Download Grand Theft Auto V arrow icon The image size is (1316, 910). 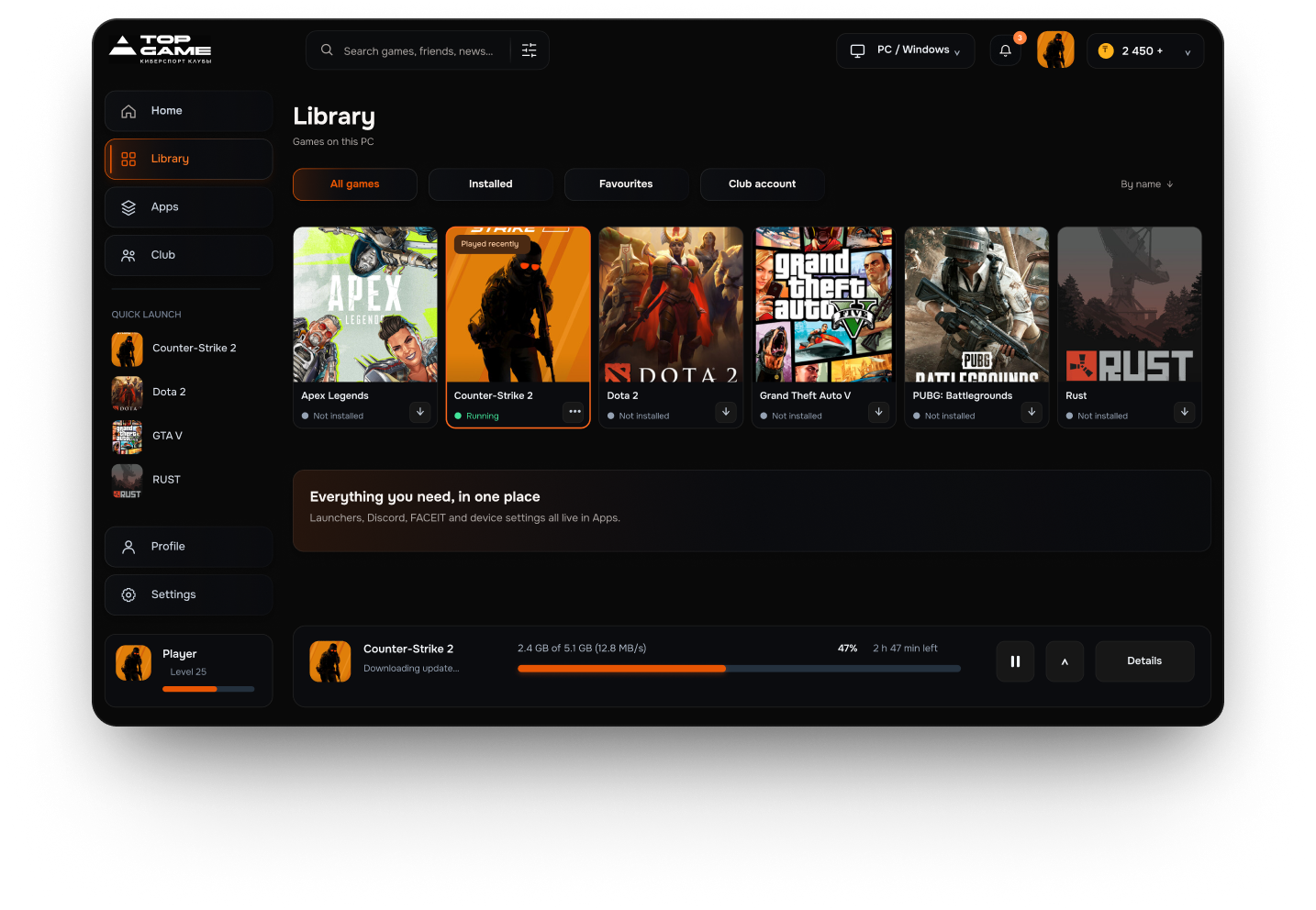coord(879,412)
